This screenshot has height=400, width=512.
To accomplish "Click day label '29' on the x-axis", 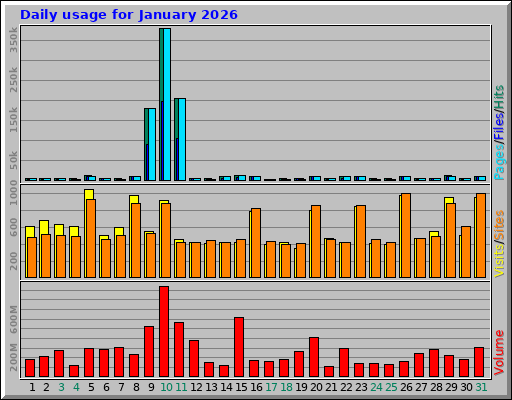I will [451, 387].
